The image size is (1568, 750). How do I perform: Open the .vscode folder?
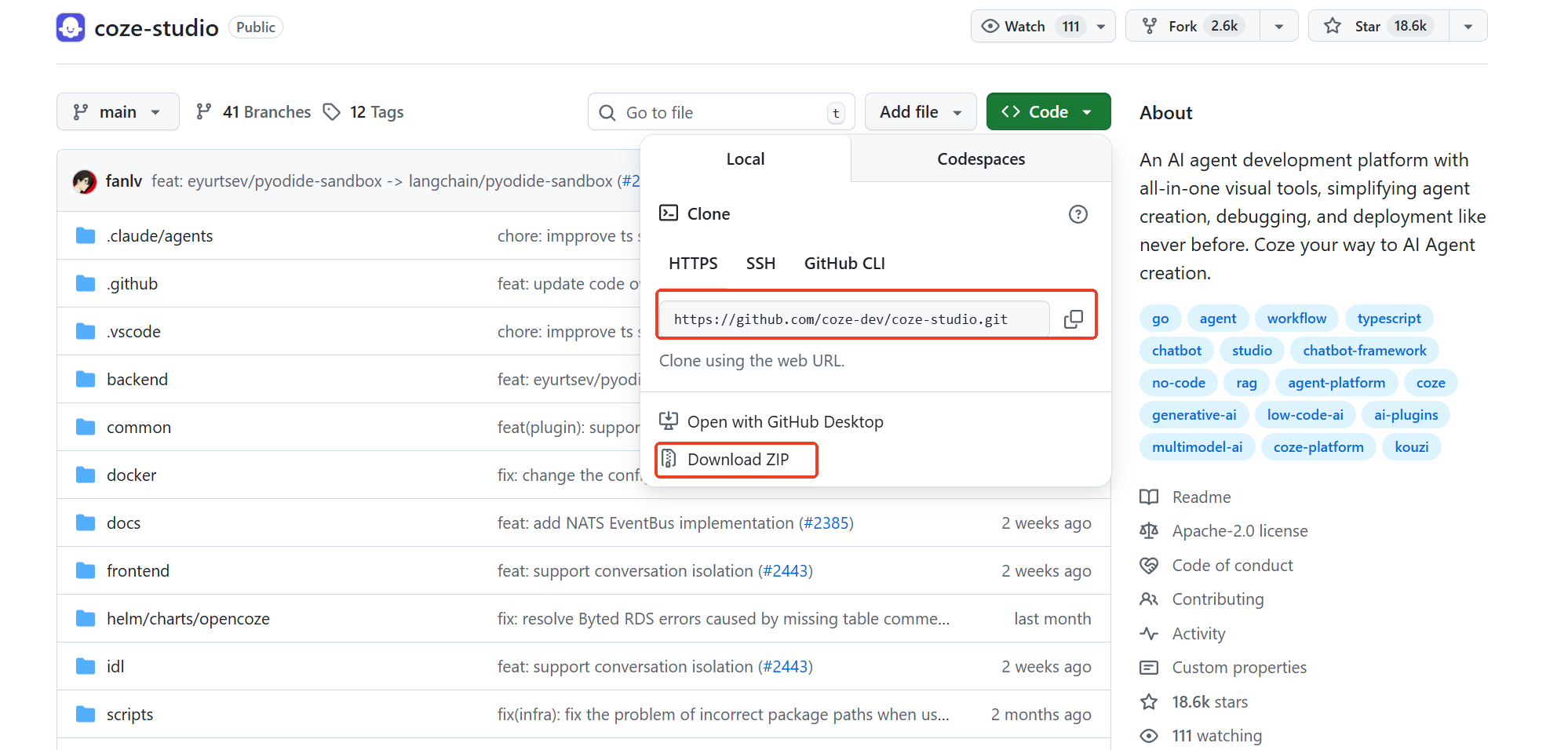coord(133,332)
